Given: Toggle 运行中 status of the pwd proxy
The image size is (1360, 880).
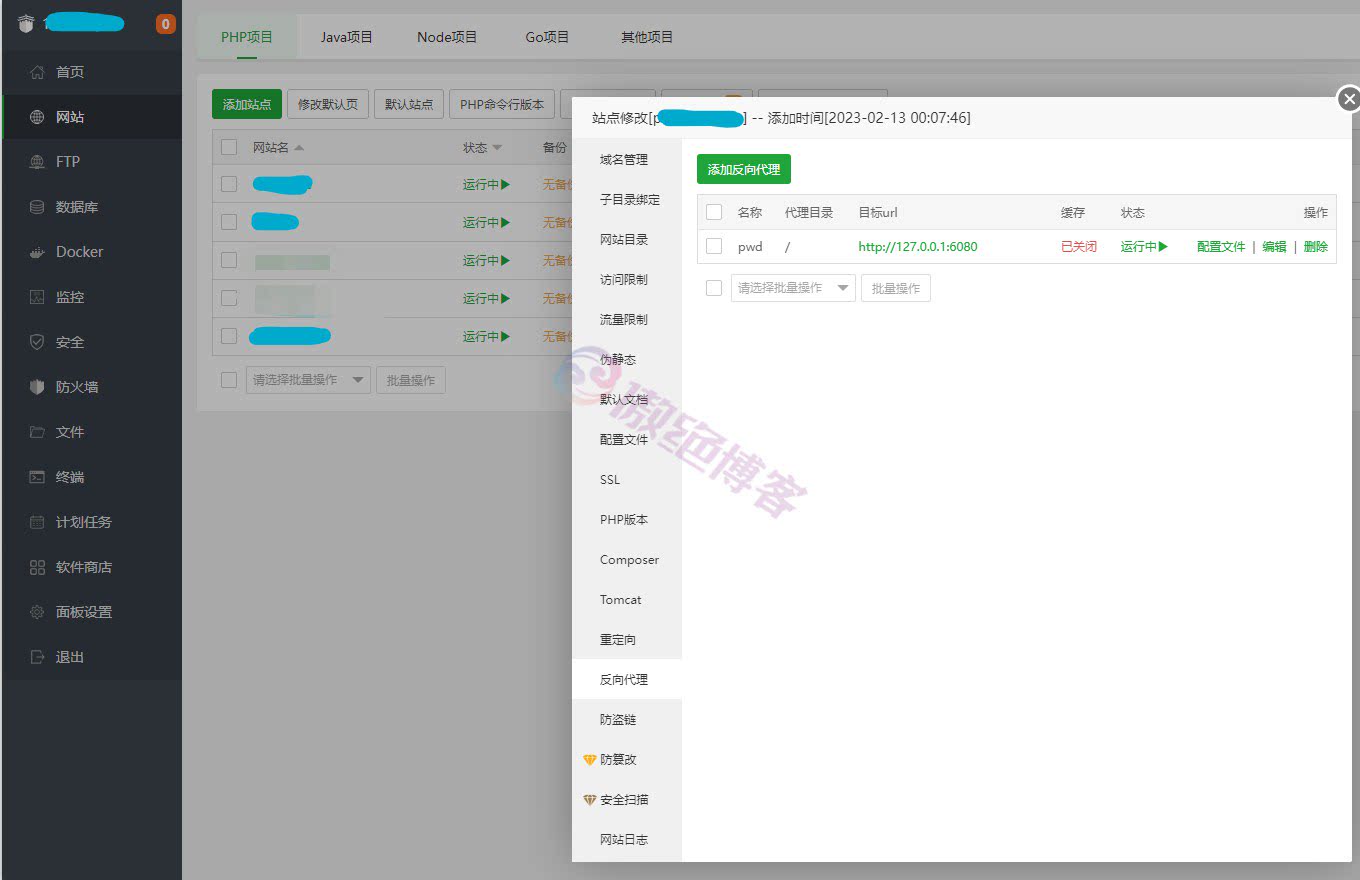Looking at the screenshot, I should pyautogui.click(x=1144, y=246).
